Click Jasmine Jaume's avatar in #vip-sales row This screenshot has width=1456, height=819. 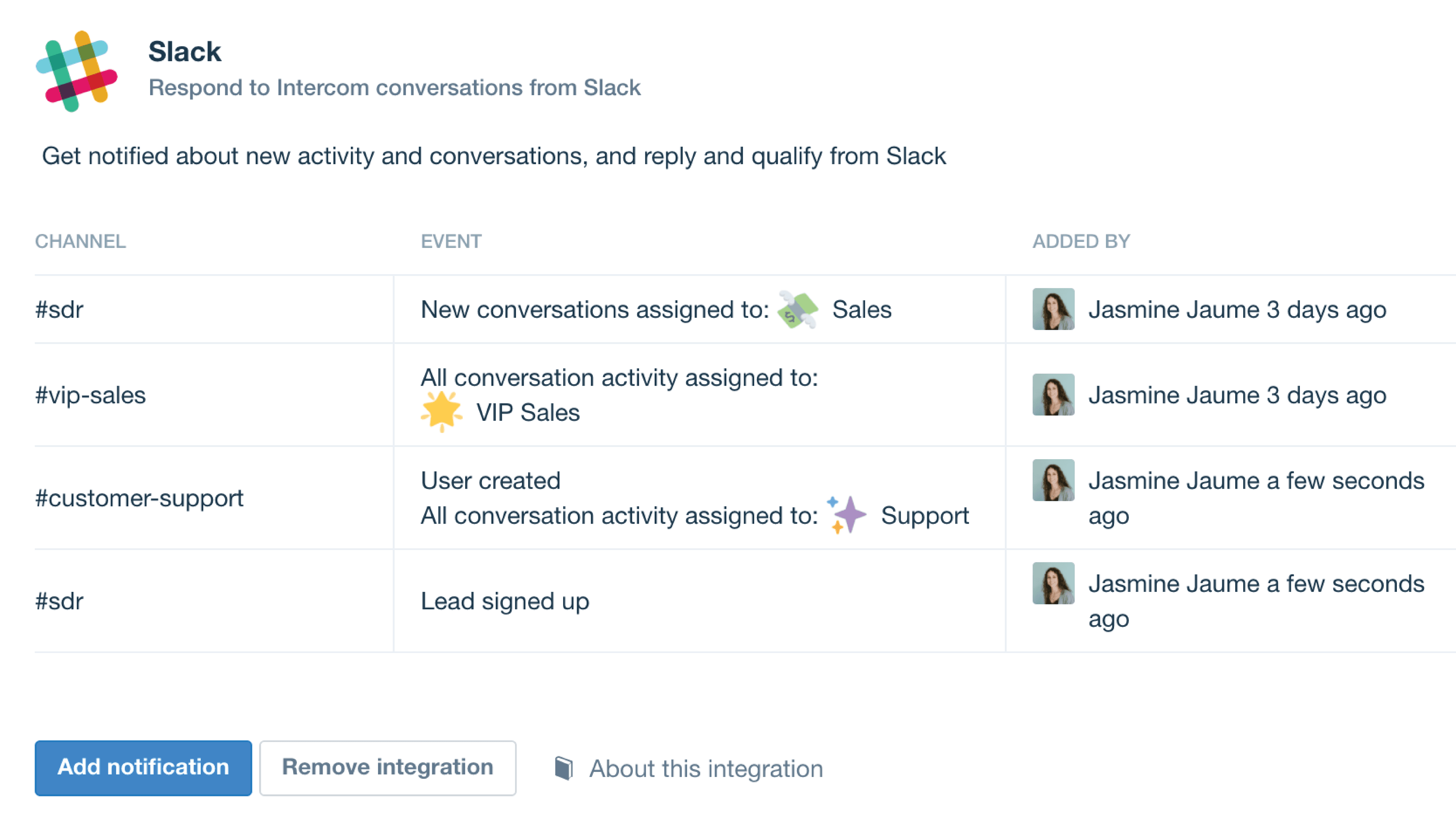tap(1053, 394)
